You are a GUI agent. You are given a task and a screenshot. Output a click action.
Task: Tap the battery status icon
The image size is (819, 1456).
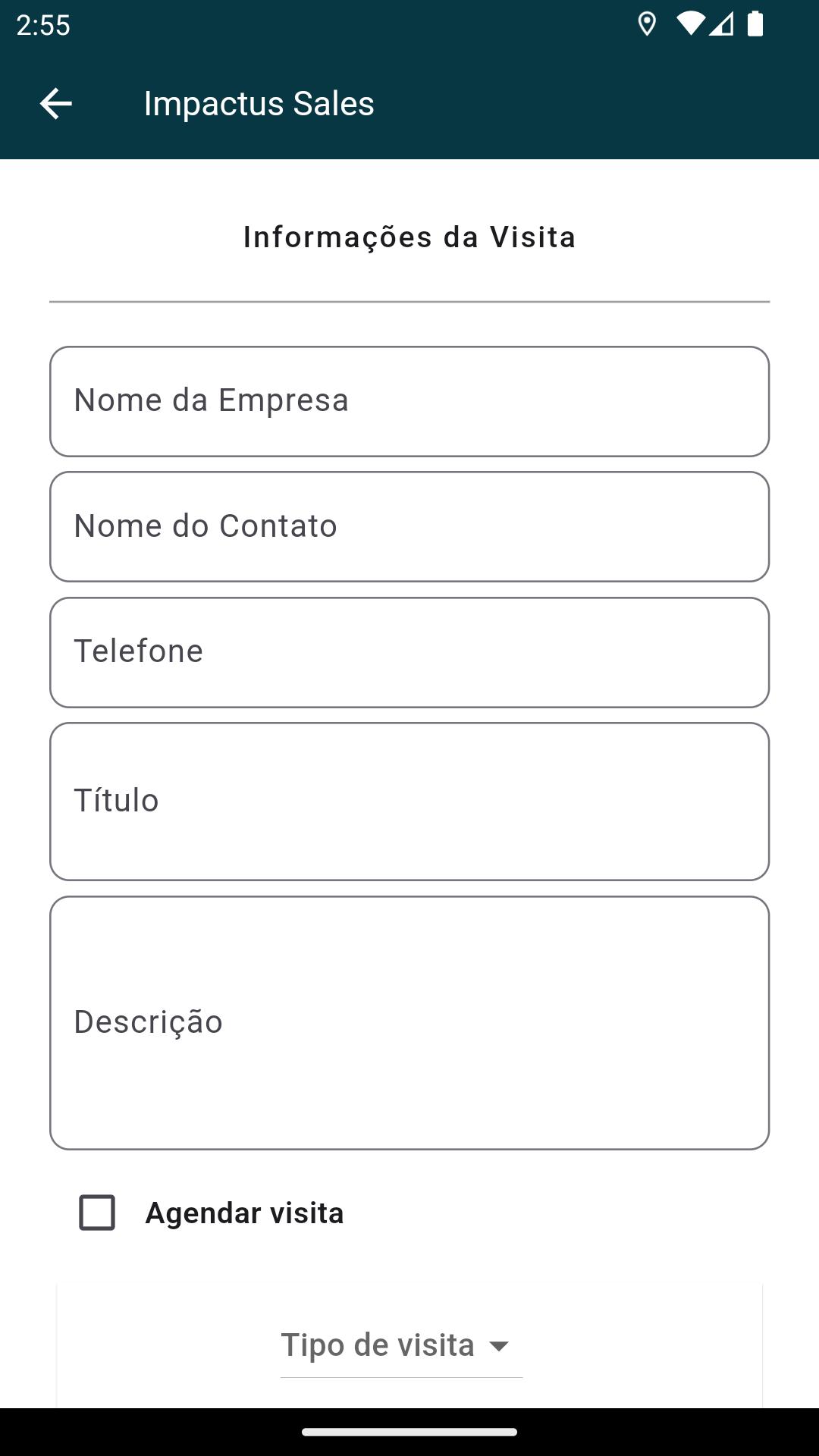click(x=755, y=24)
